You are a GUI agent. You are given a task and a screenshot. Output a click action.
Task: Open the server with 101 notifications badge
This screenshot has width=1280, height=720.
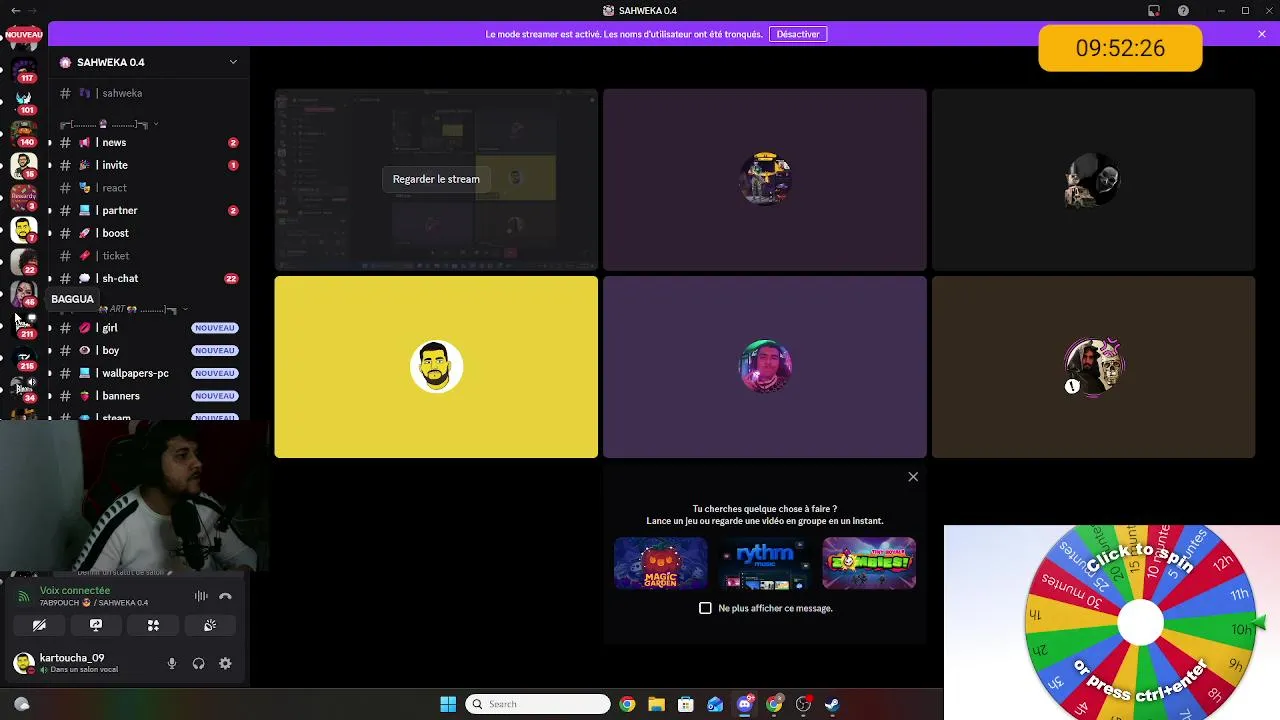23,100
